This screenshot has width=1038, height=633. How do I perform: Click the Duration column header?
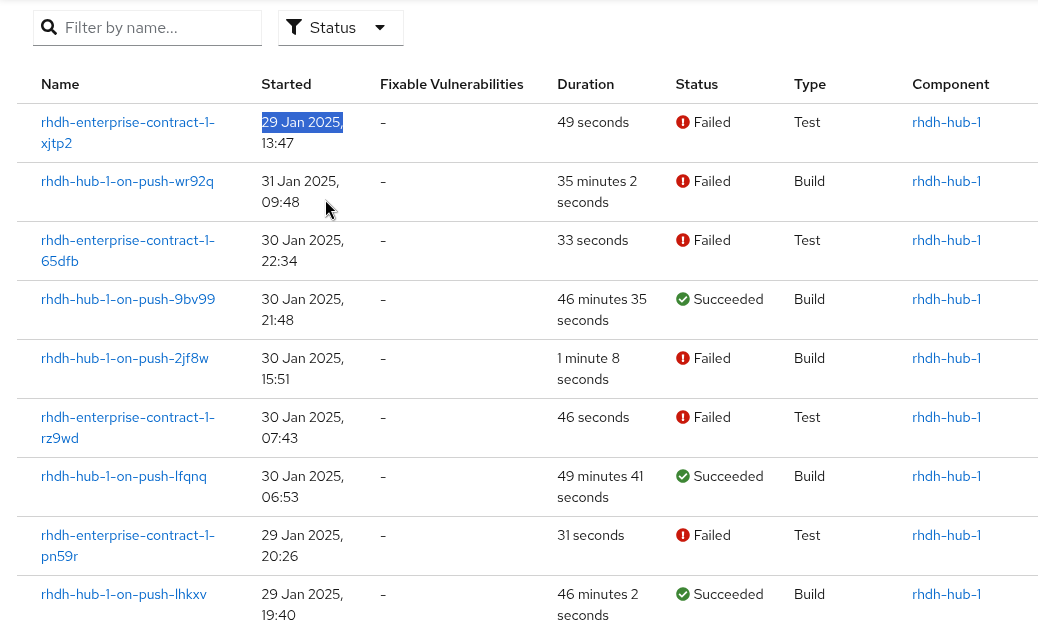tap(585, 85)
